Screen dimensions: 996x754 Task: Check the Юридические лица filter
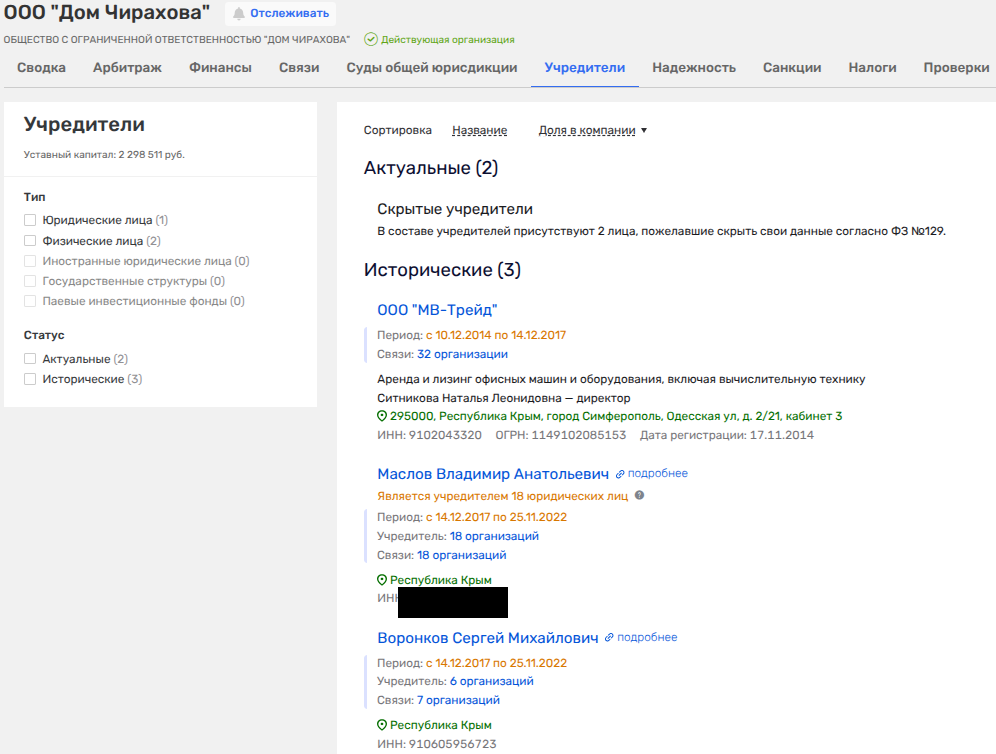tap(30, 220)
